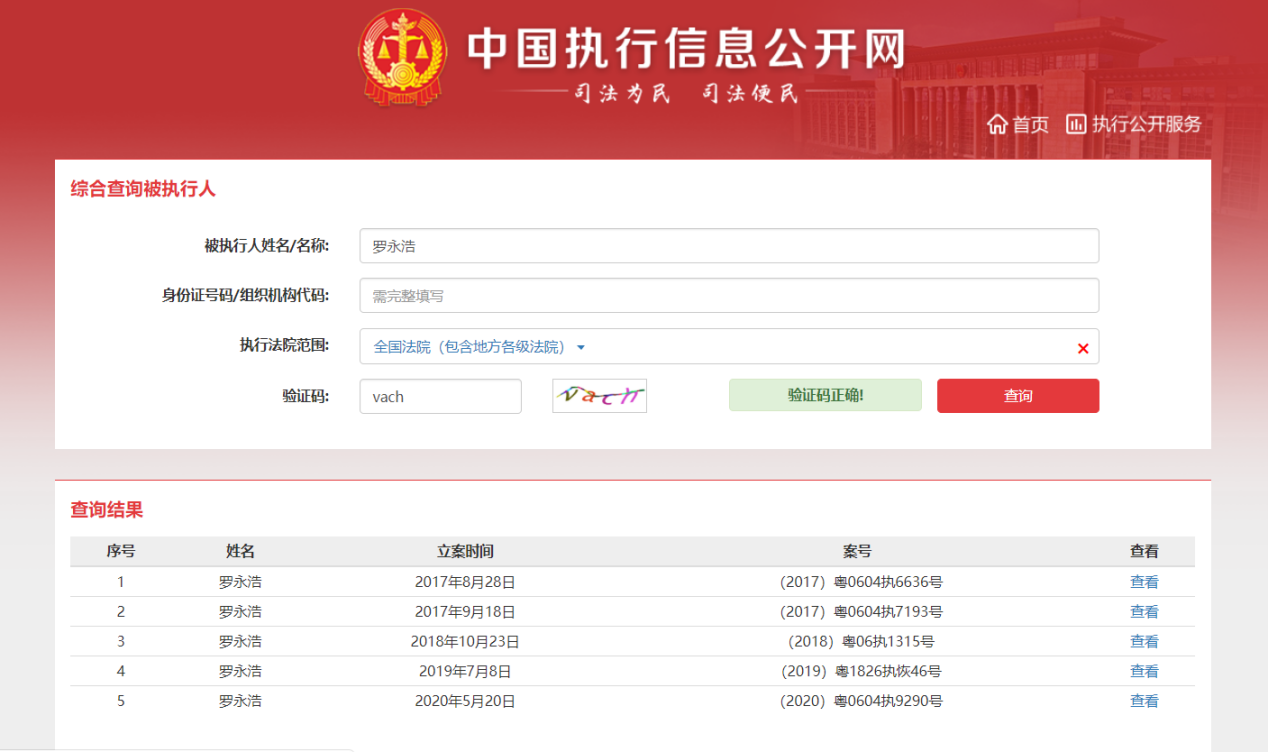Image resolution: width=1268 pixels, height=752 pixels.
Task: Open 查看 for case 粤0604执9290号
Action: click(x=1144, y=702)
